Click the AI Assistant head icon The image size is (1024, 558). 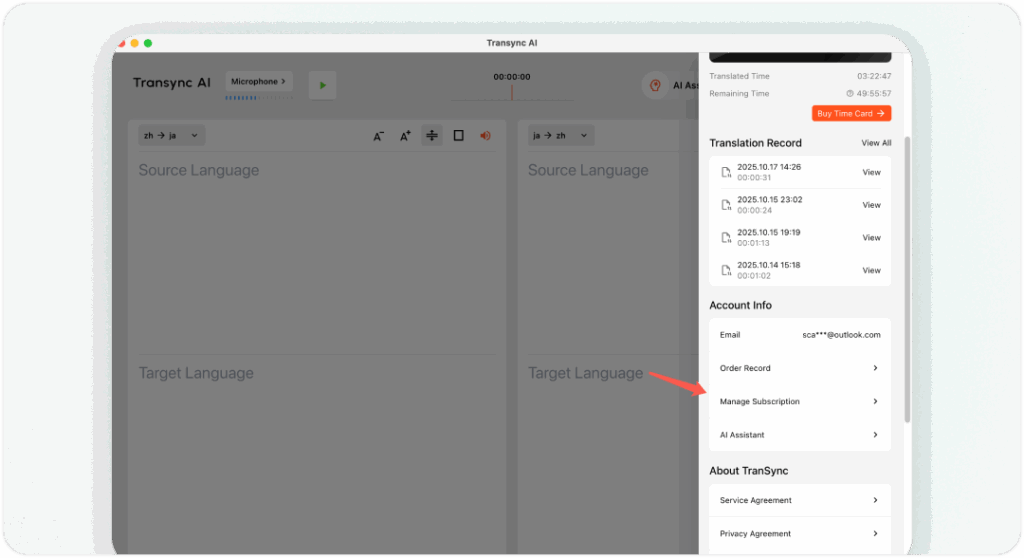pos(654,86)
